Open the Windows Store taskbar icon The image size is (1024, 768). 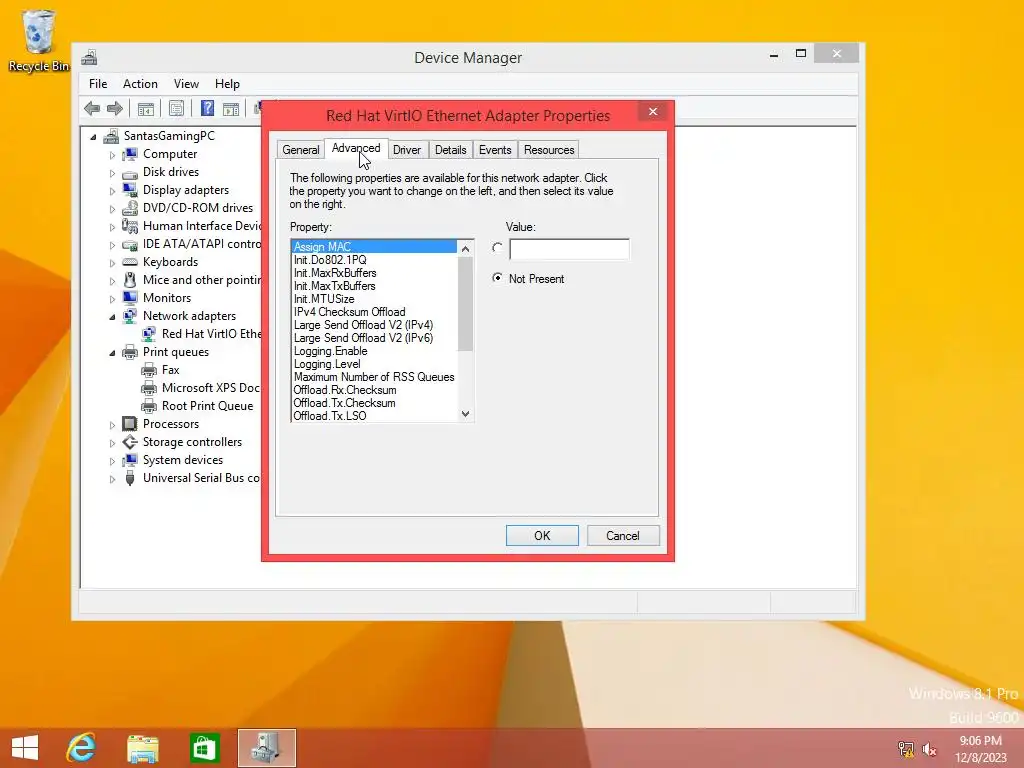(204, 748)
